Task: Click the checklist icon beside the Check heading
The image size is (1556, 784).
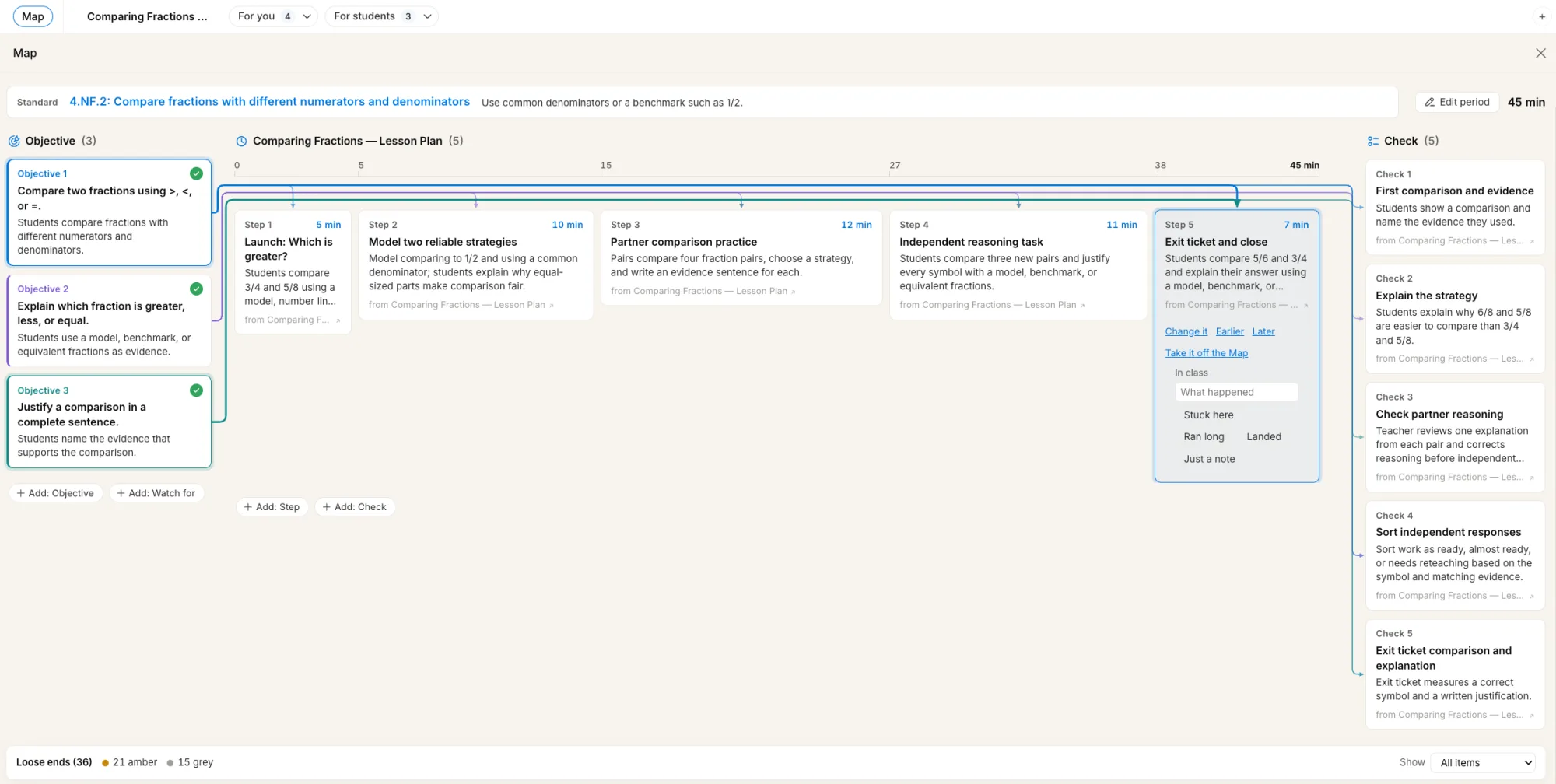Action: click(x=1373, y=141)
